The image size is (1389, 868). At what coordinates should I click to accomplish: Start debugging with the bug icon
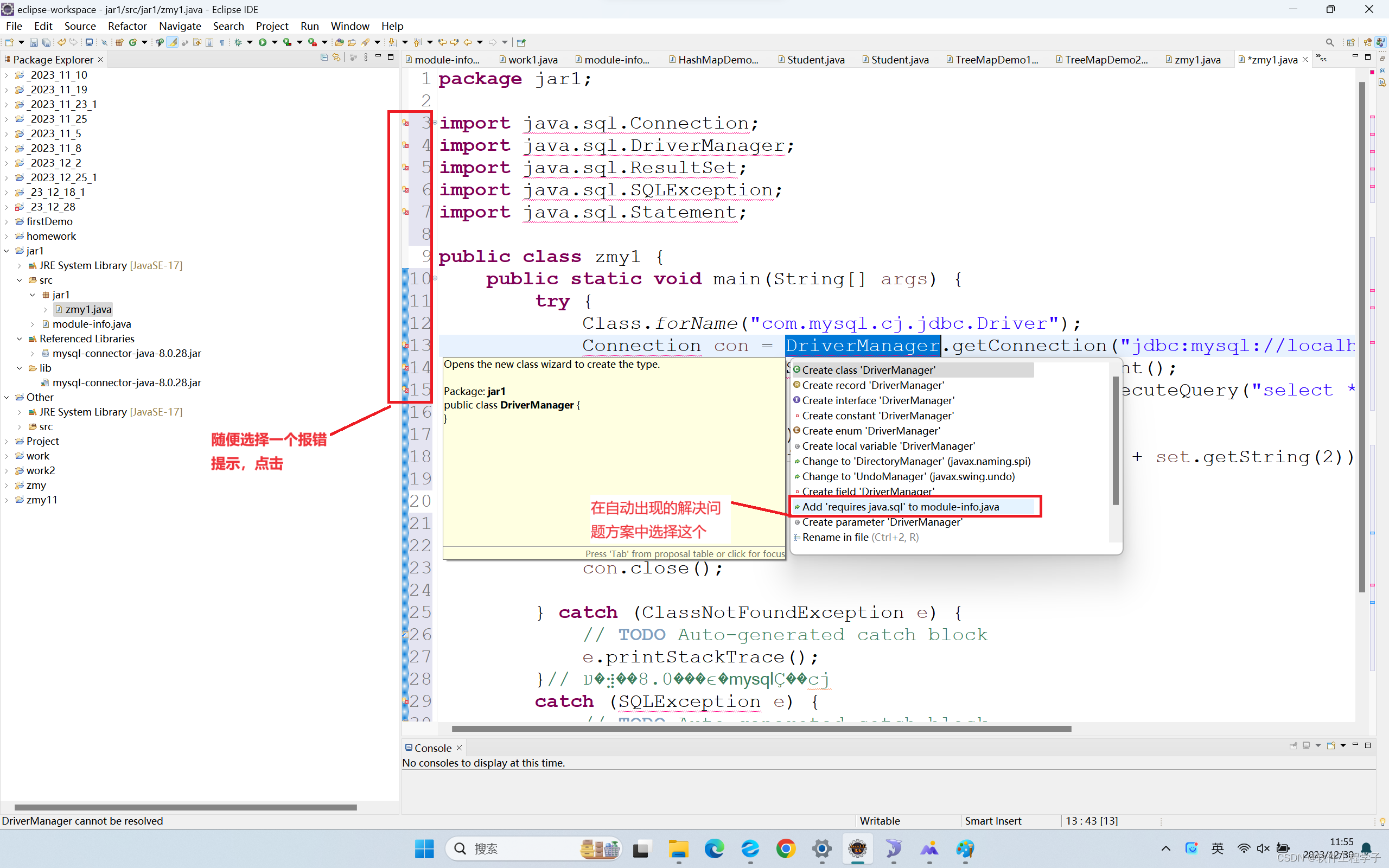pos(237,41)
